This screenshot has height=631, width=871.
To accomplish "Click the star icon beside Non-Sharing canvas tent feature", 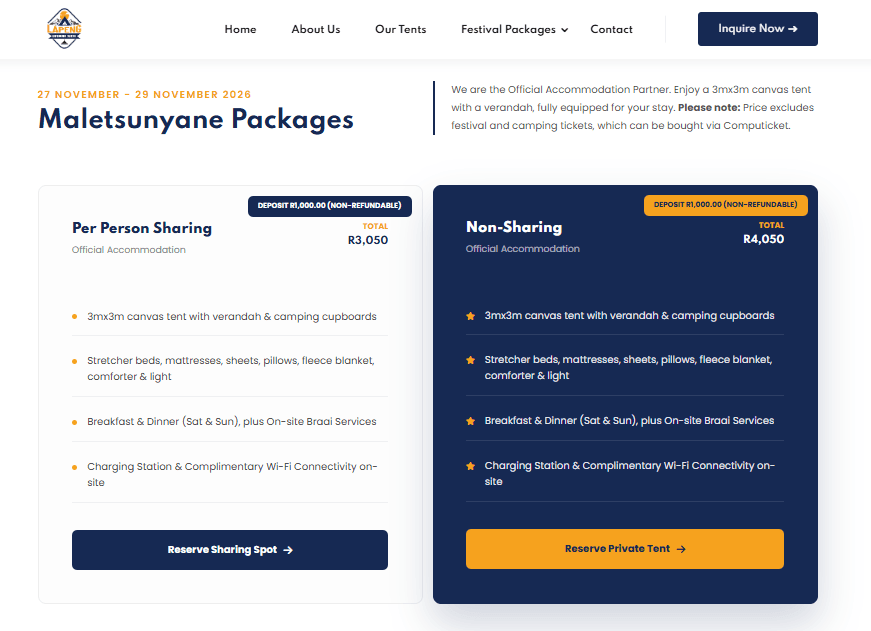I will coord(470,316).
